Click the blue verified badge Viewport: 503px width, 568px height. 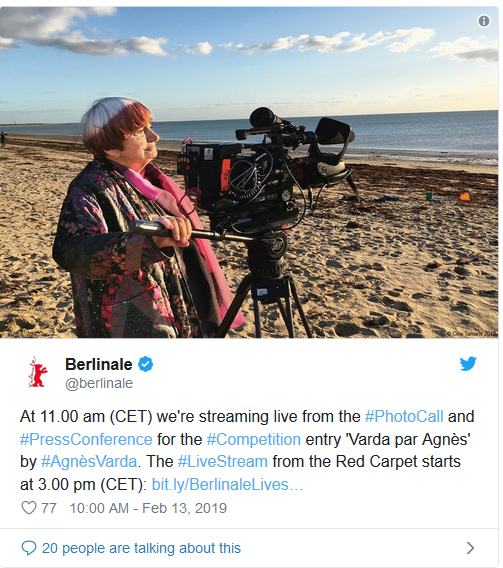coord(145,364)
